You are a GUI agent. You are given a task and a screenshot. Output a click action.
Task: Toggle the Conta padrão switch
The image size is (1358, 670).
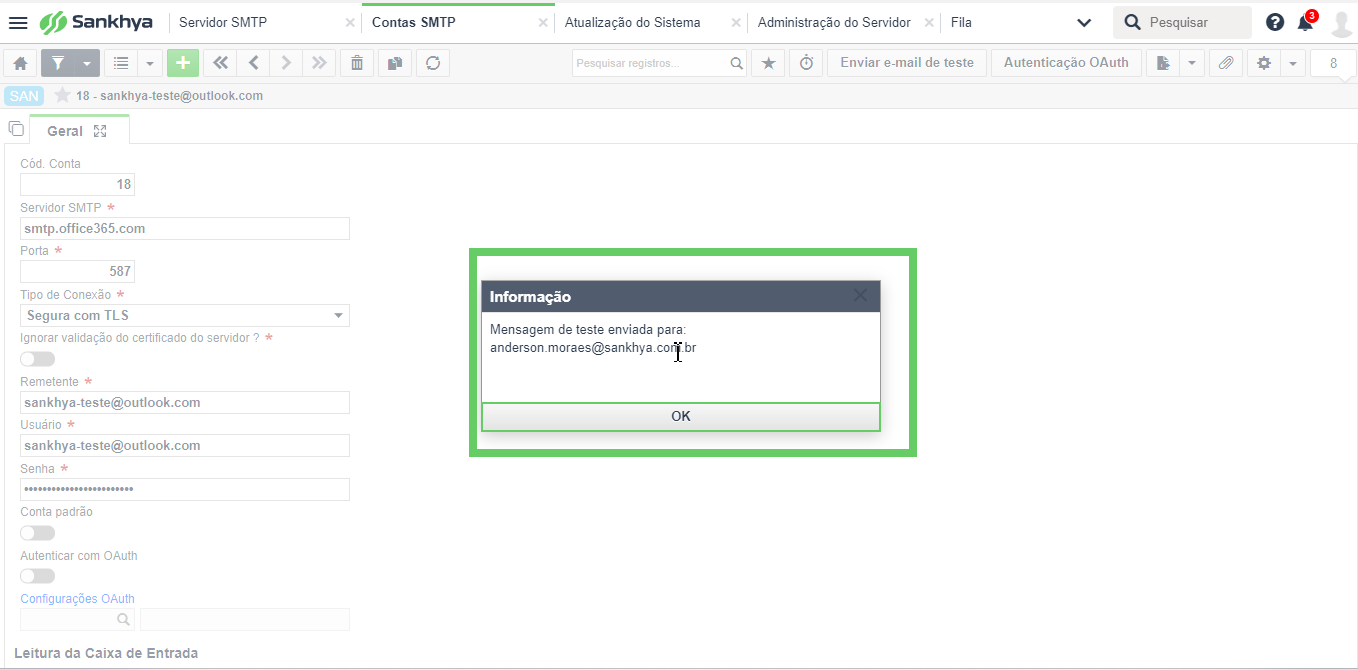(x=38, y=533)
